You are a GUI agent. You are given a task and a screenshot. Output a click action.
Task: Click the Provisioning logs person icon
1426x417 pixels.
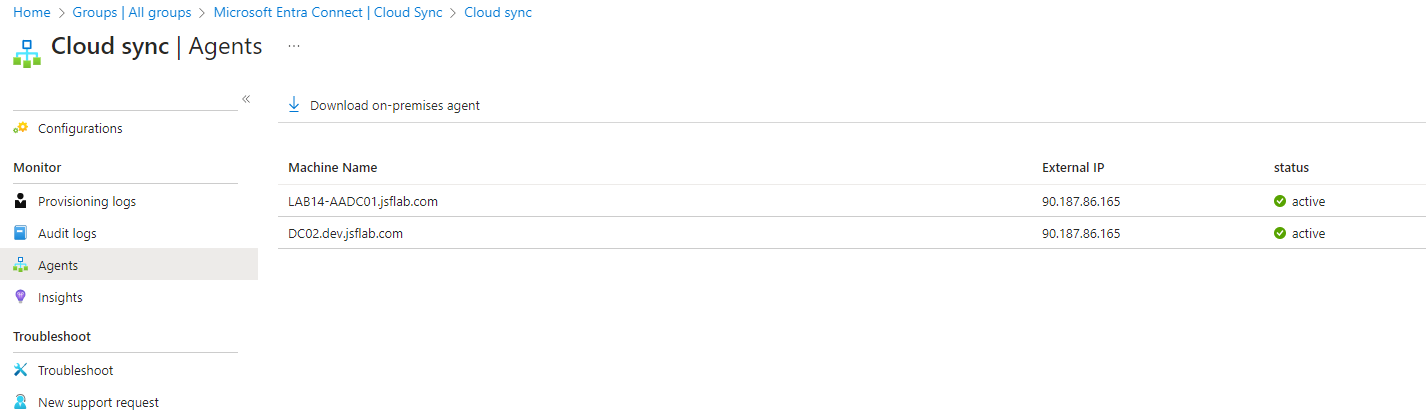[21, 201]
